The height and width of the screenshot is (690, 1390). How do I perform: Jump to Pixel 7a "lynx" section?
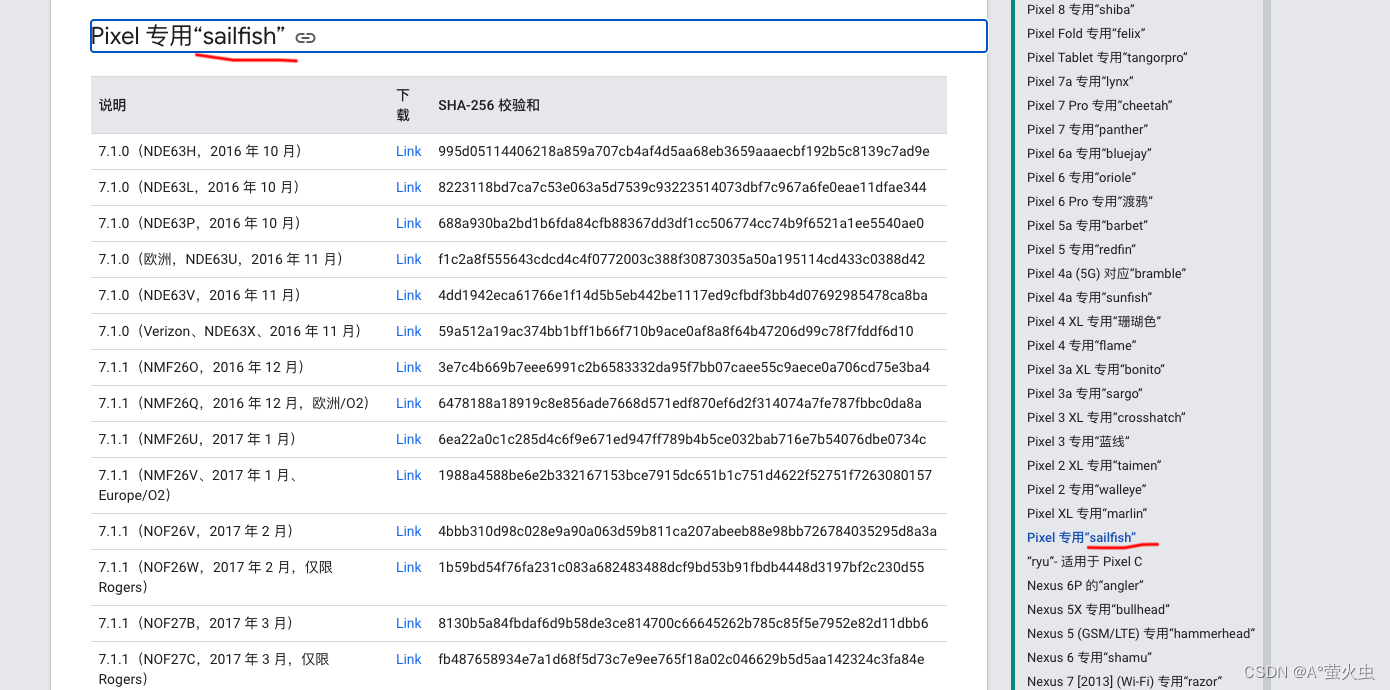1080,81
